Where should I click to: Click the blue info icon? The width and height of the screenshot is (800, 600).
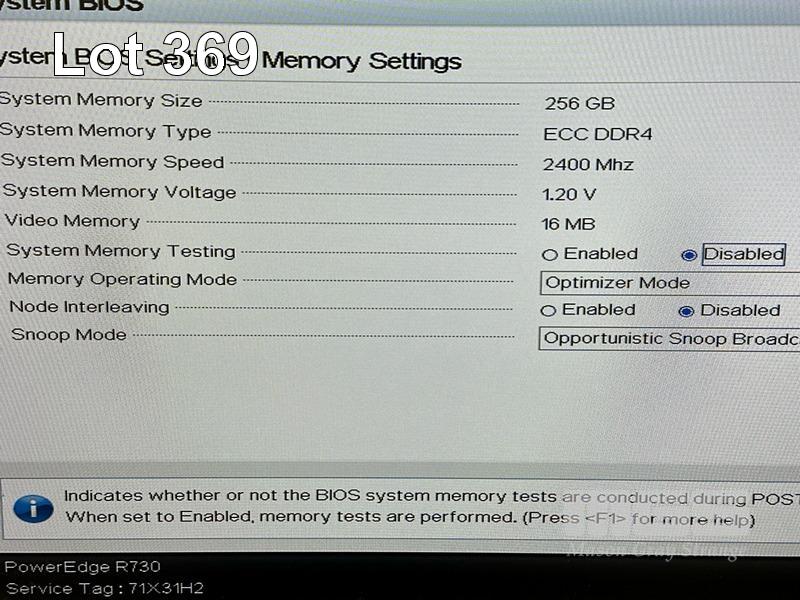pyautogui.click(x=33, y=509)
